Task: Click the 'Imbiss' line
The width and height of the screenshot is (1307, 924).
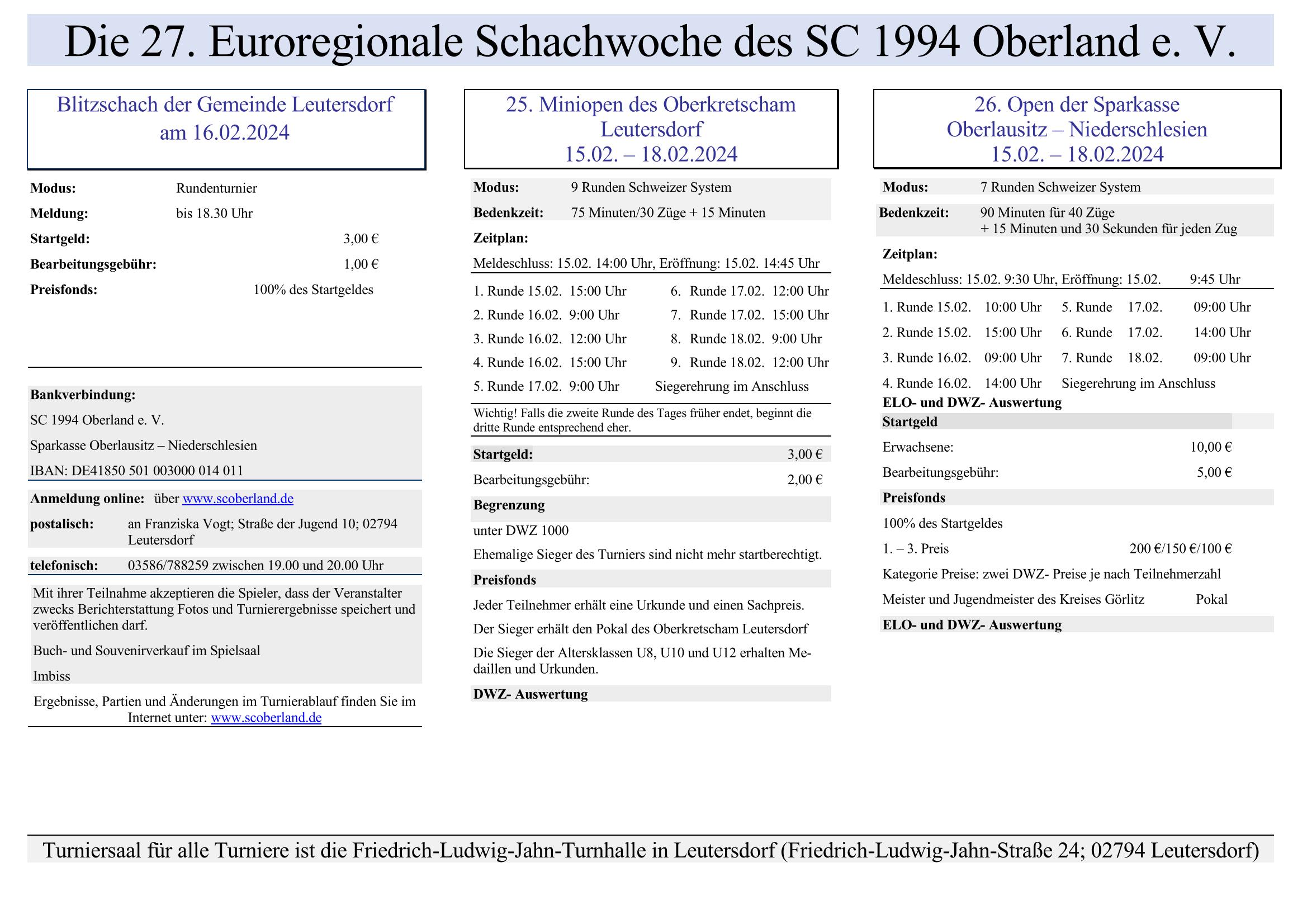Action: (x=52, y=676)
